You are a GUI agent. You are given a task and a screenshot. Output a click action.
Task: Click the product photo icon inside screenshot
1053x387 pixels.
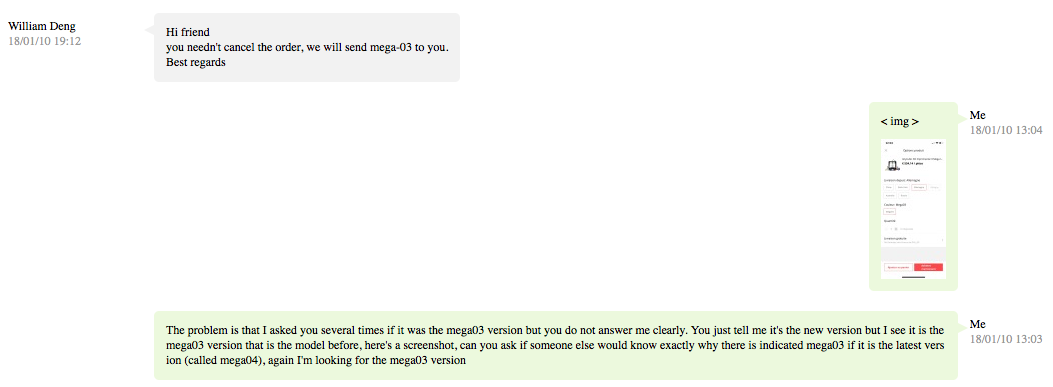pos(892,165)
